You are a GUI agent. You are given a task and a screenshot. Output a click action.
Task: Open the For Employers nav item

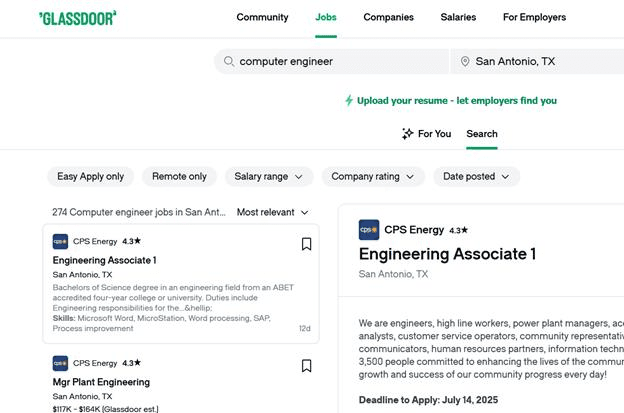[x=534, y=17]
